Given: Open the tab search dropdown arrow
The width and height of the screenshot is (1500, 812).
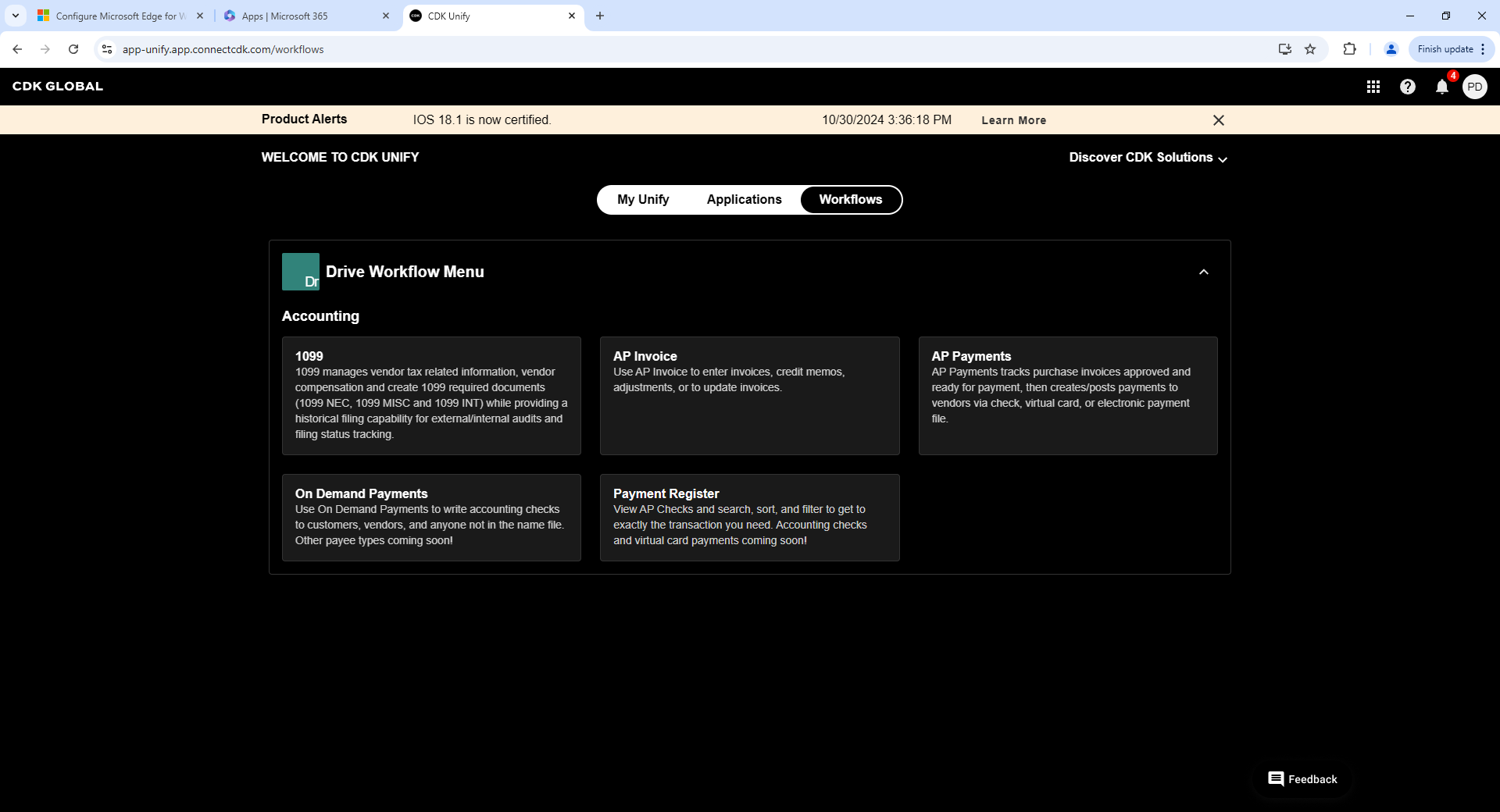Looking at the screenshot, I should pos(16,16).
